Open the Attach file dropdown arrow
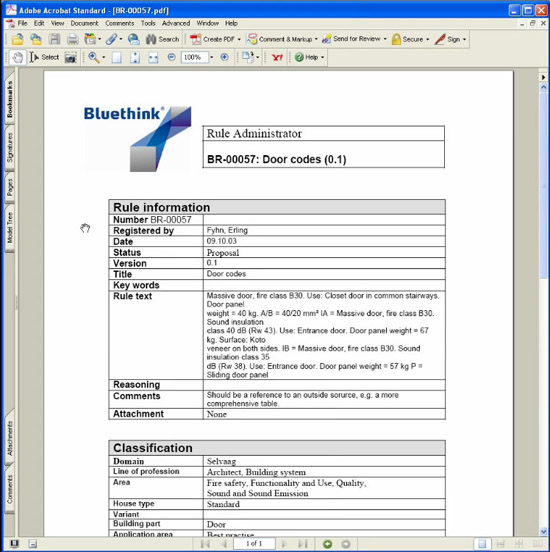550x552 pixels. [x=121, y=39]
